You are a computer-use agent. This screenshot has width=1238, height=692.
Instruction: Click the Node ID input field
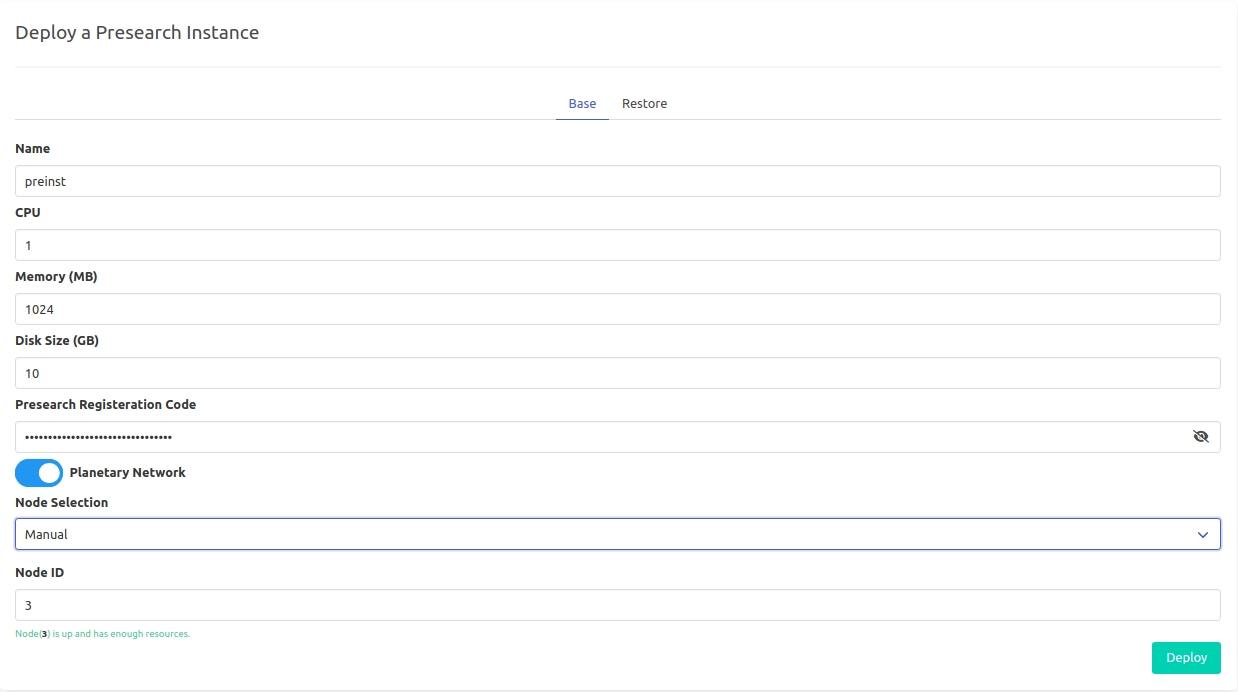[x=617, y=605]
